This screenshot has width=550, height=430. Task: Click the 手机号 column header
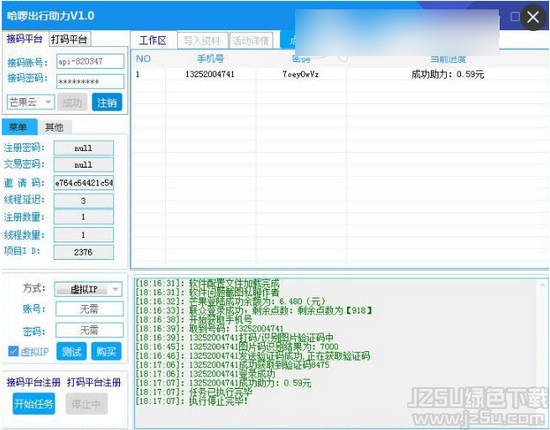210,59
